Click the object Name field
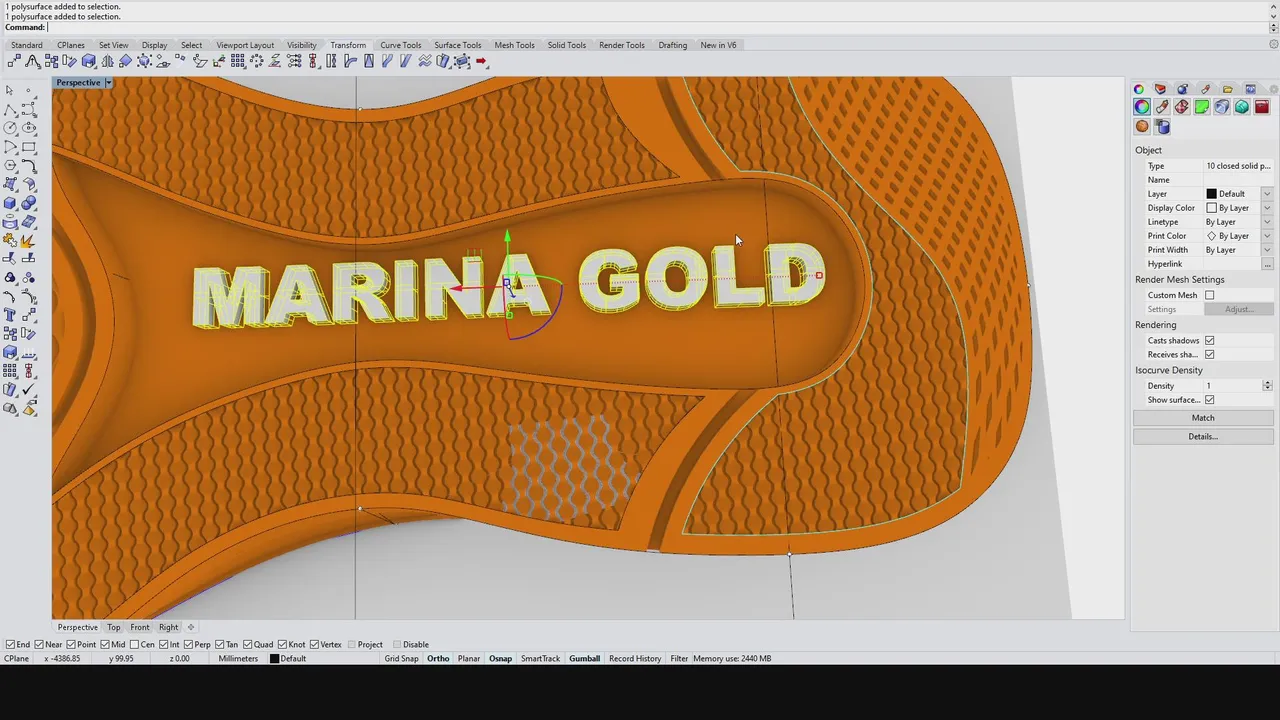The image size is (1280, 720). [1238, 180]
